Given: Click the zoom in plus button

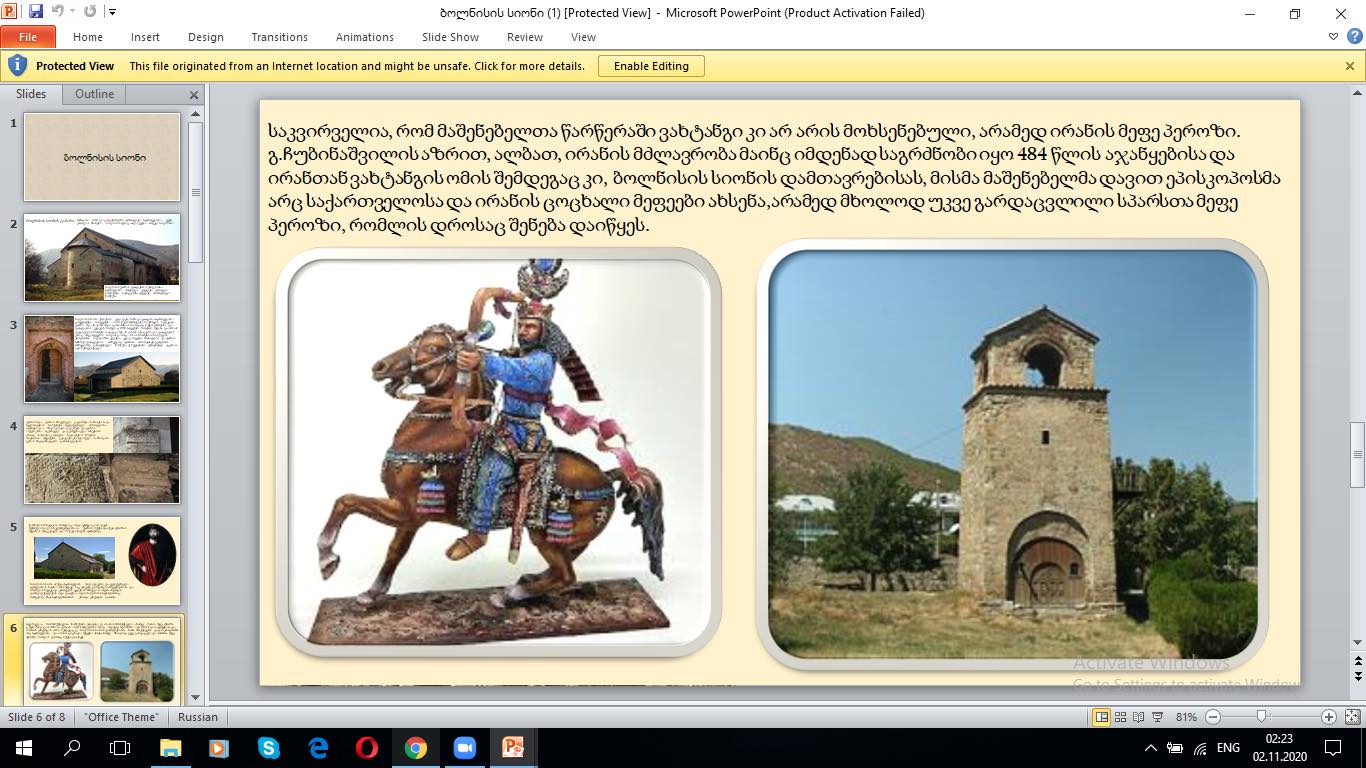Looking at the screenshot, I should 1328,717.
